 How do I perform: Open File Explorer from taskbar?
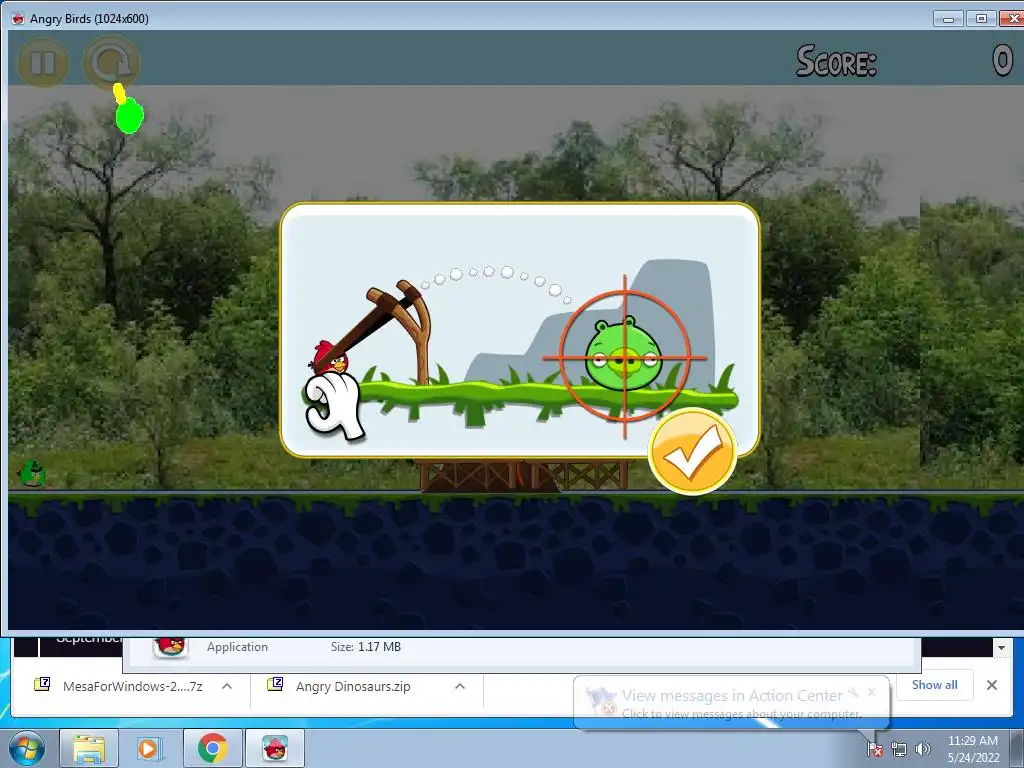pyautogui.click(x=89, y=748)
